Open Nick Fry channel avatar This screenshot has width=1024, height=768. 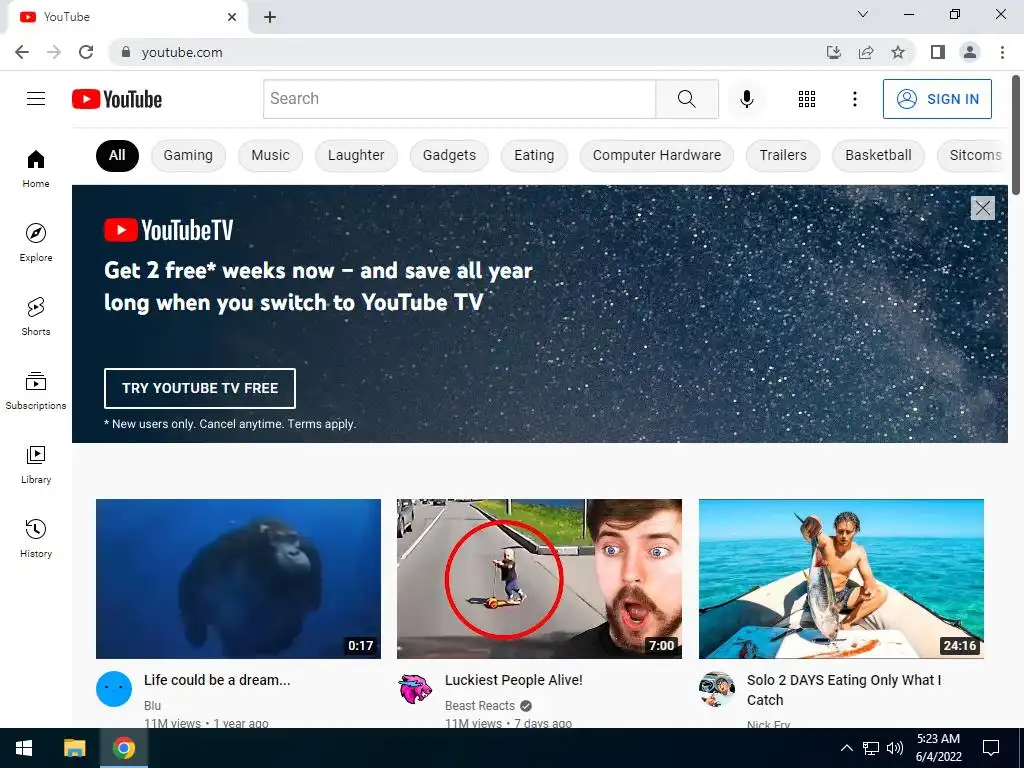tap(716, 689)
